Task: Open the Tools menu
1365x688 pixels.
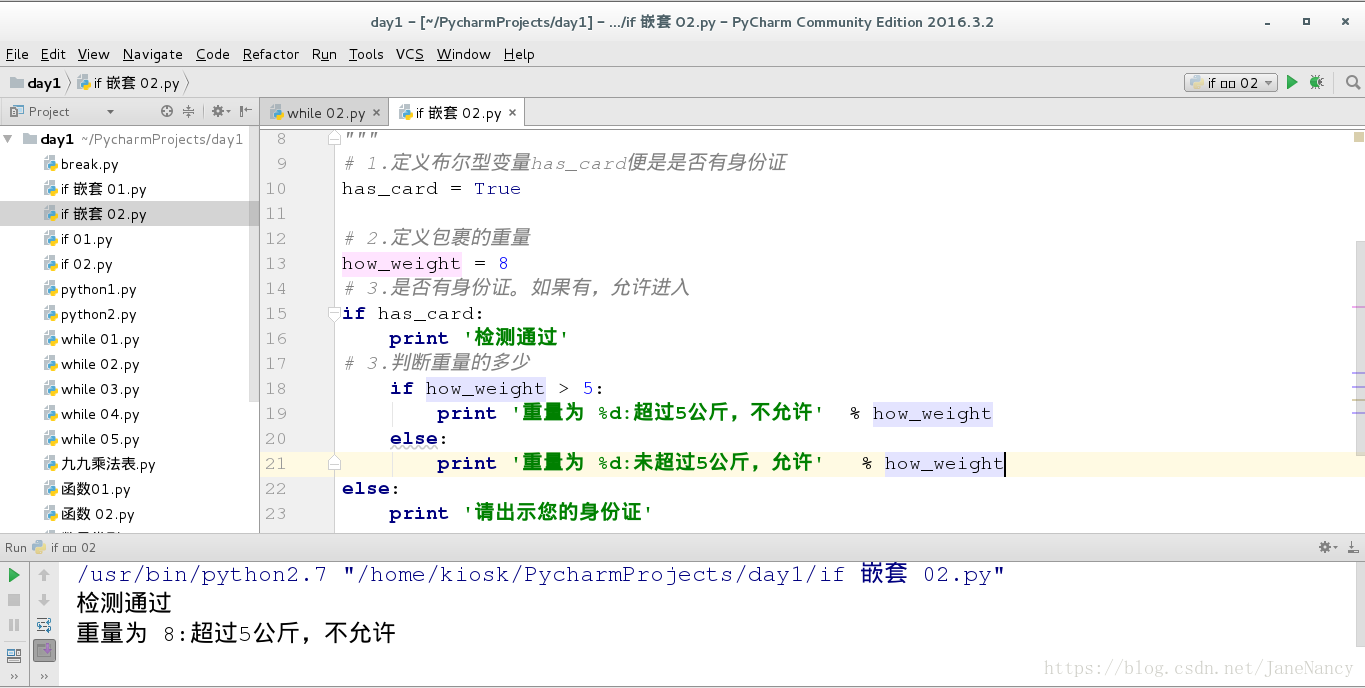Action: (x=366, y=54)
